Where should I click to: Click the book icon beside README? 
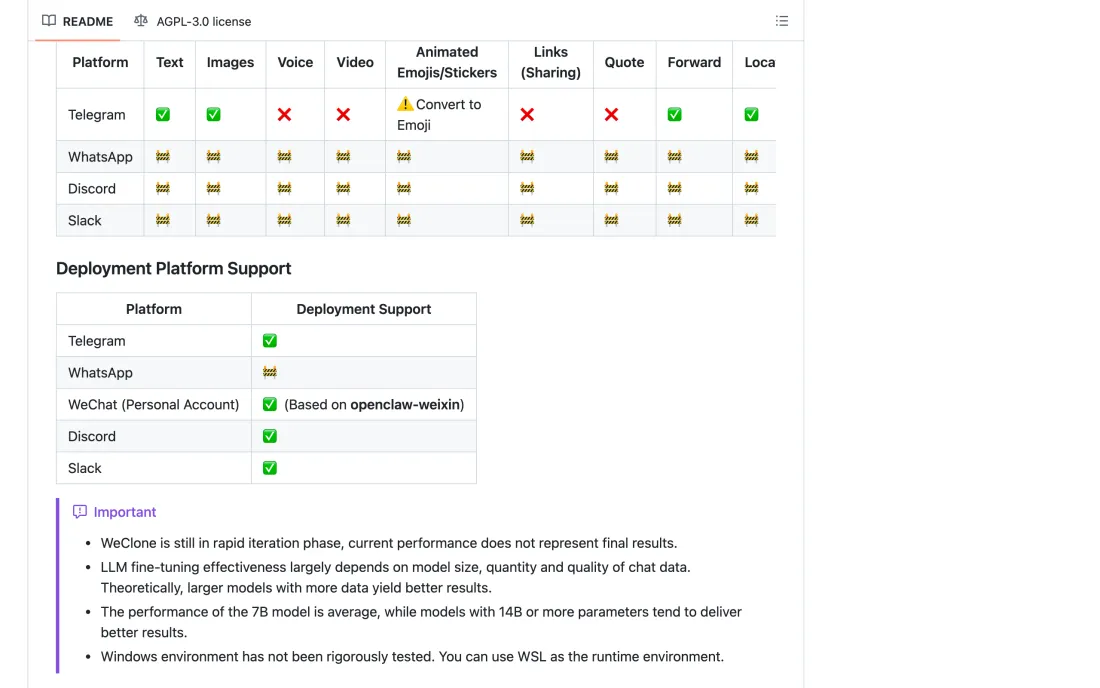[48, 20]
